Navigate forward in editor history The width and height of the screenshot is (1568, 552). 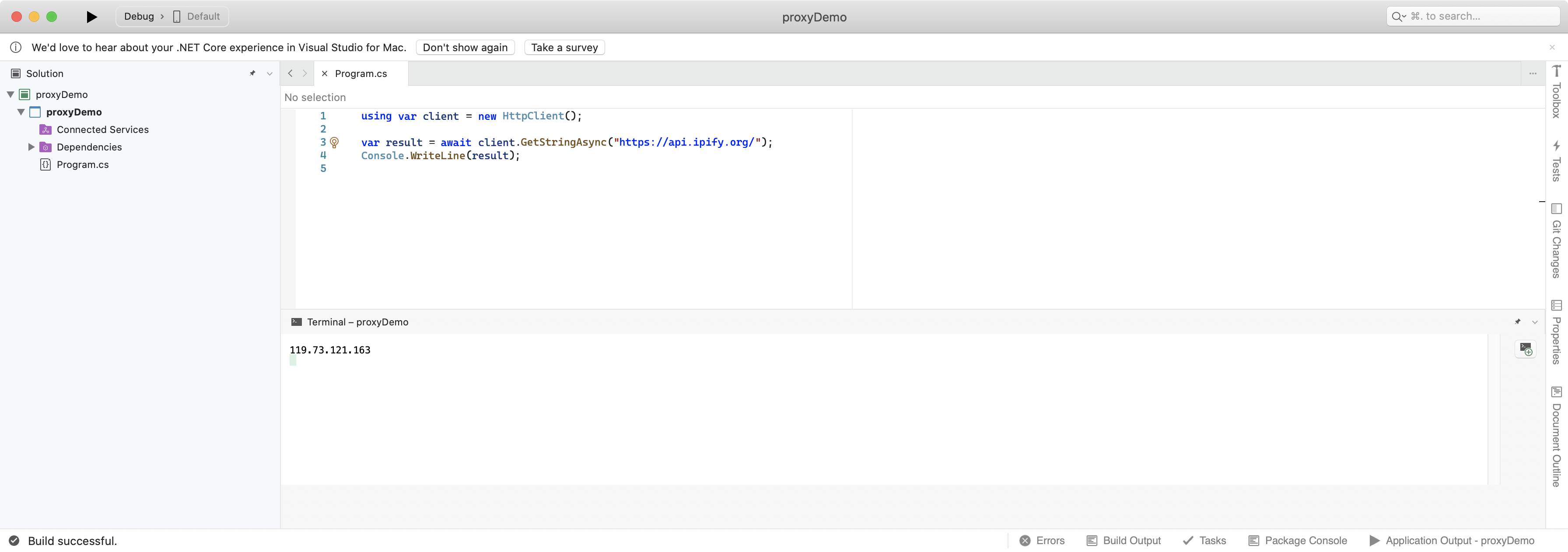tap(304, 73)
